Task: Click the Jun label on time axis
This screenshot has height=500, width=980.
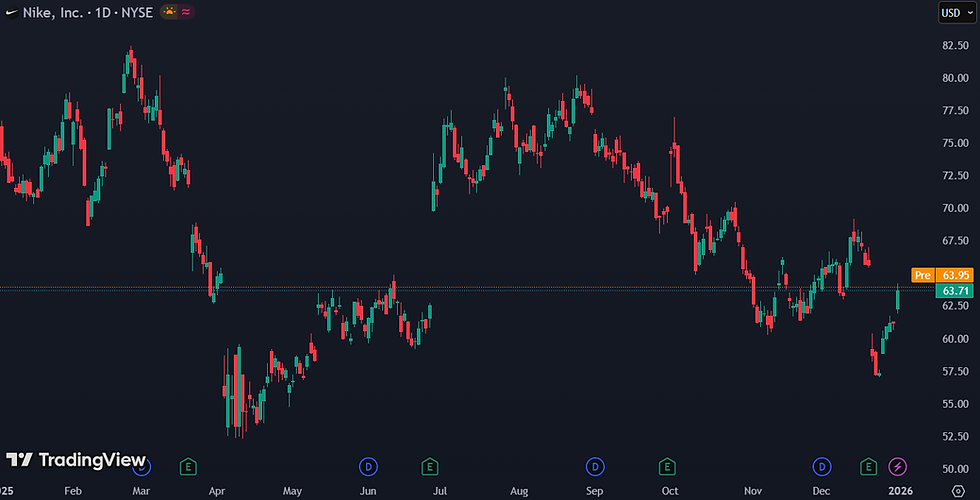Action: [368, 491]
